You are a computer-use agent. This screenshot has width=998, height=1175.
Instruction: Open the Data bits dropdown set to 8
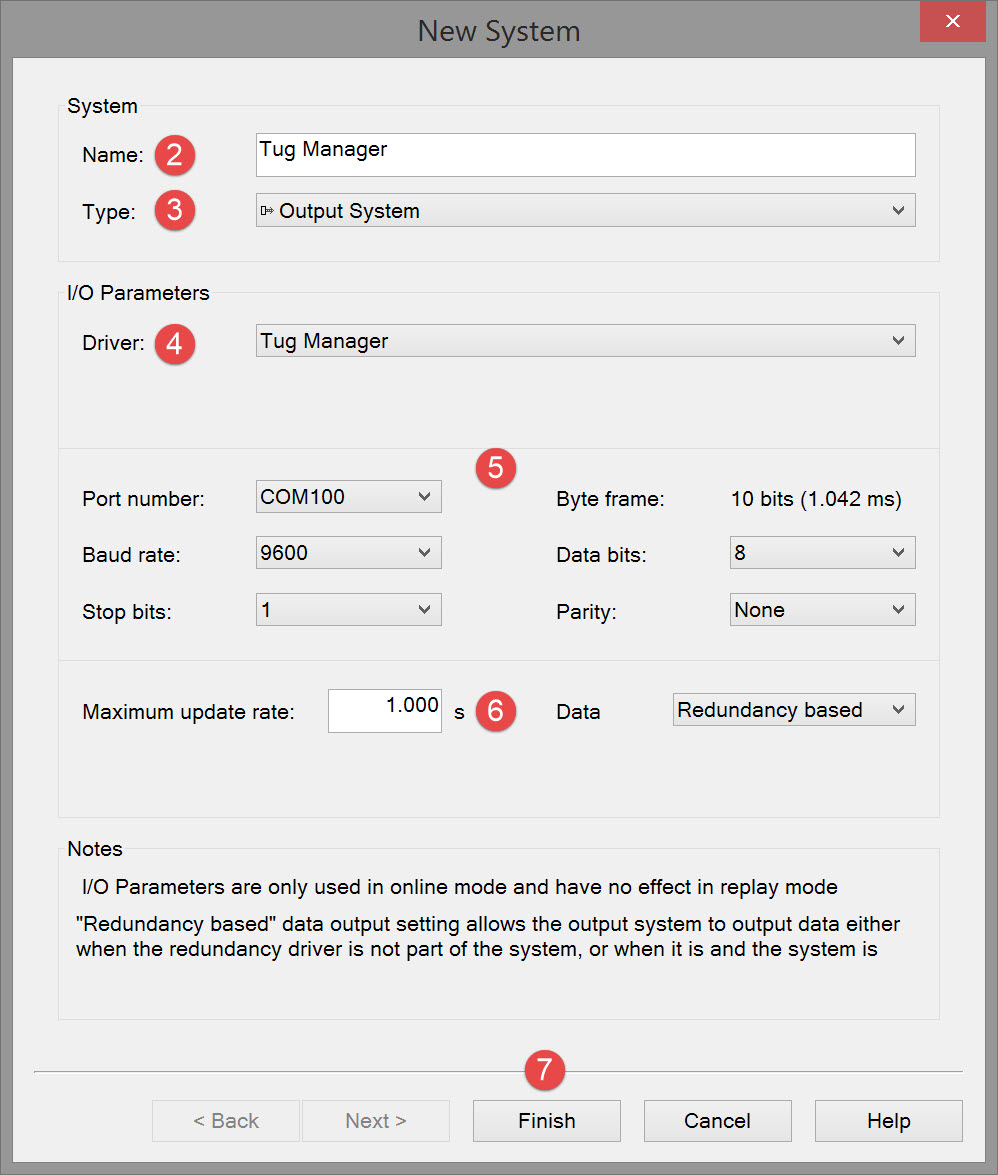(x=822, y=553)
